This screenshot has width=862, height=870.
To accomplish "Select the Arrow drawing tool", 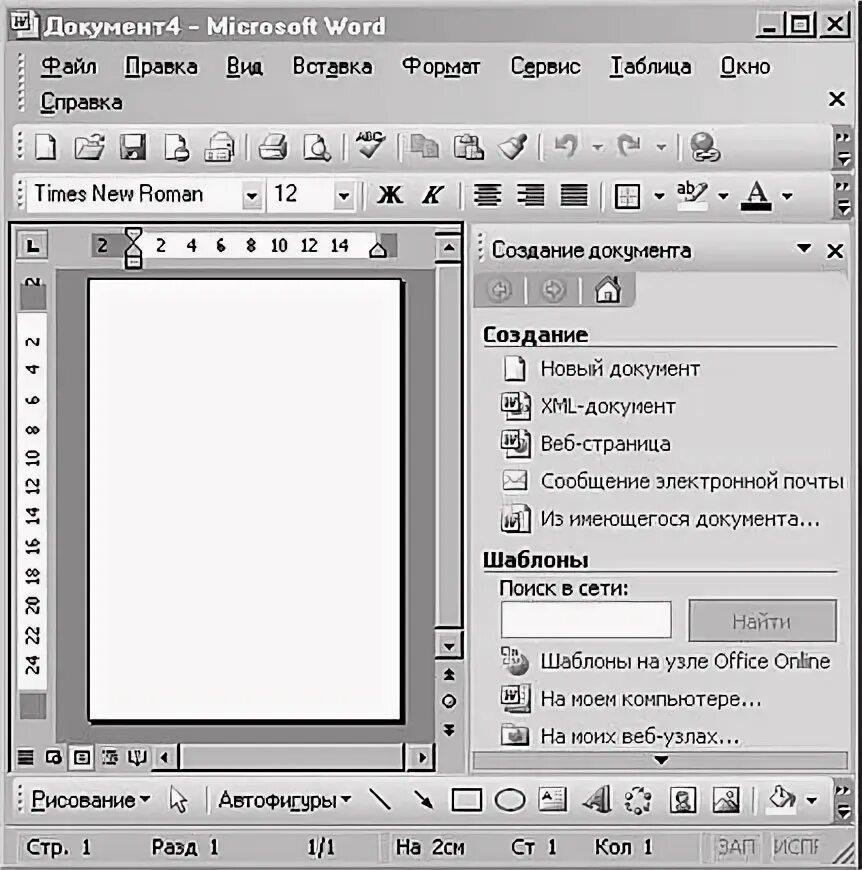I will tap(424, 800).
